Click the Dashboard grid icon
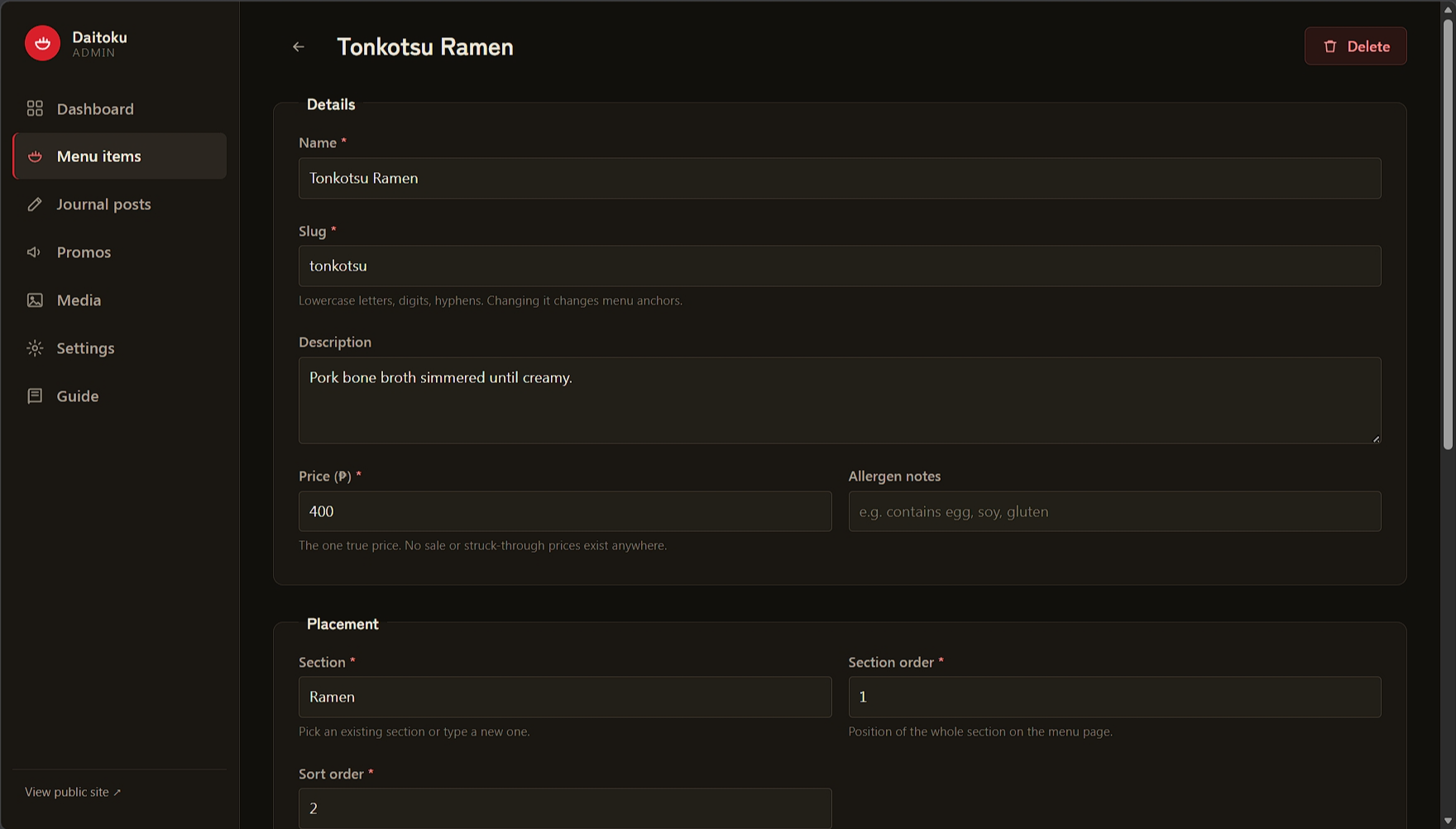1456x829 pixels. point(35,108)
